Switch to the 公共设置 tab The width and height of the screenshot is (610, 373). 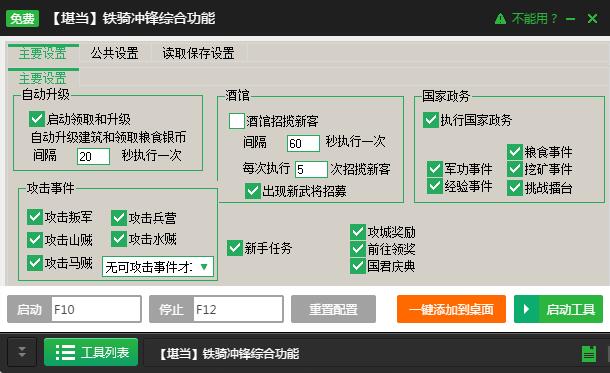coord(114,53)
